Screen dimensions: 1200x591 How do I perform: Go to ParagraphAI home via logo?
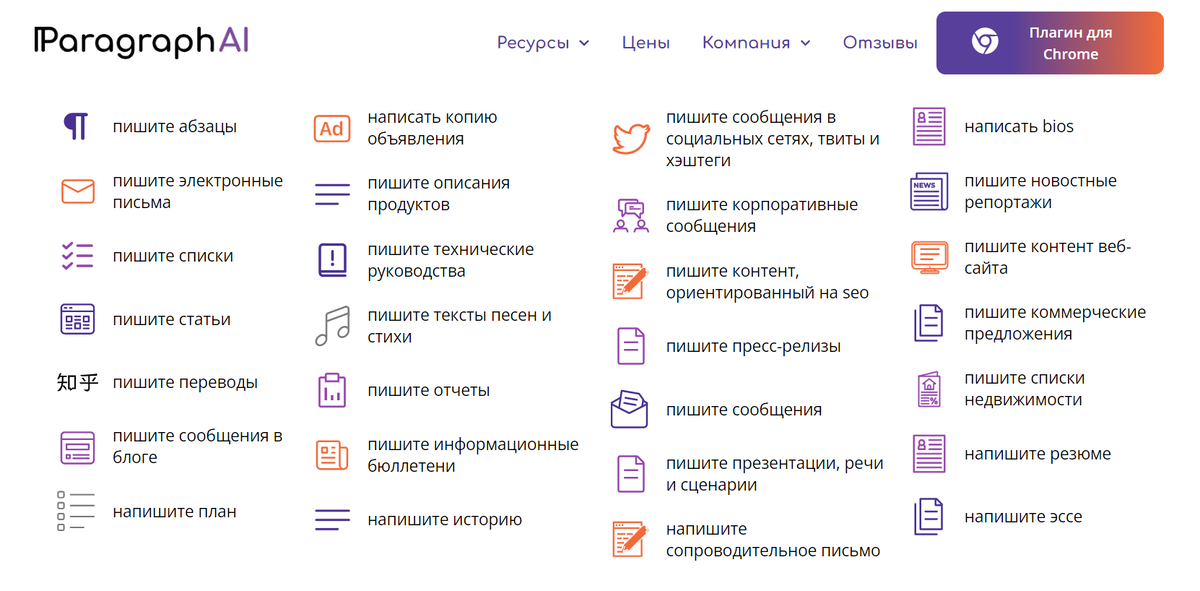140,41
